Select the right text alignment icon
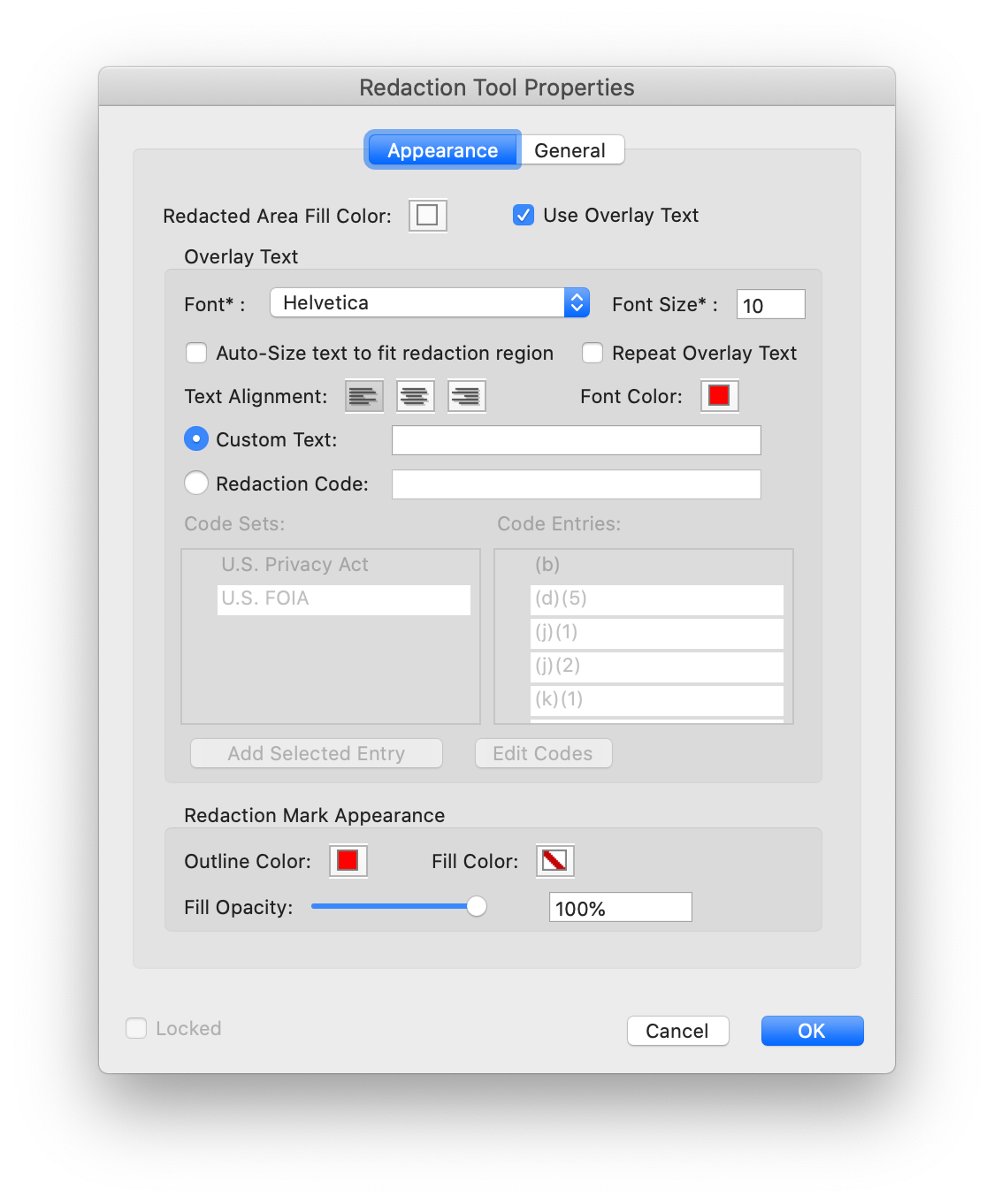This screenshot has width=994, height=1204. [466, 395]
